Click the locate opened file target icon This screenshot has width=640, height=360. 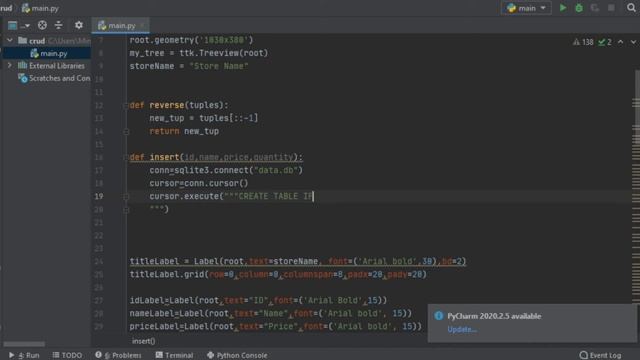click(x=42, y=25)
